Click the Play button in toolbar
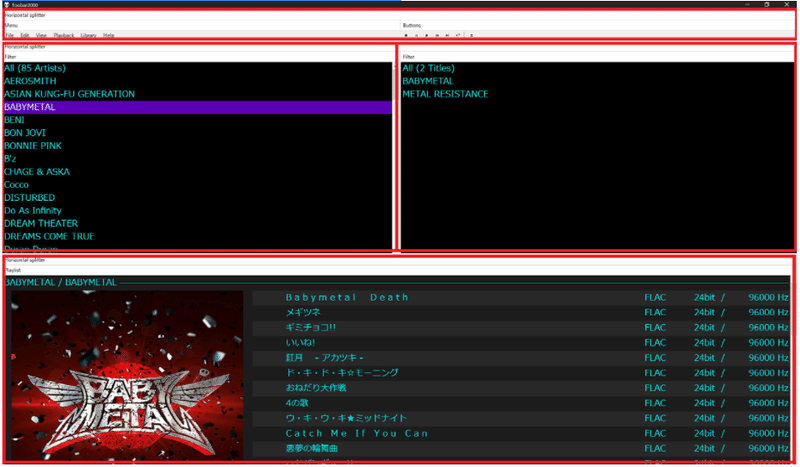The height and width of the screenshot is (467, 800). tap(427, 35)
